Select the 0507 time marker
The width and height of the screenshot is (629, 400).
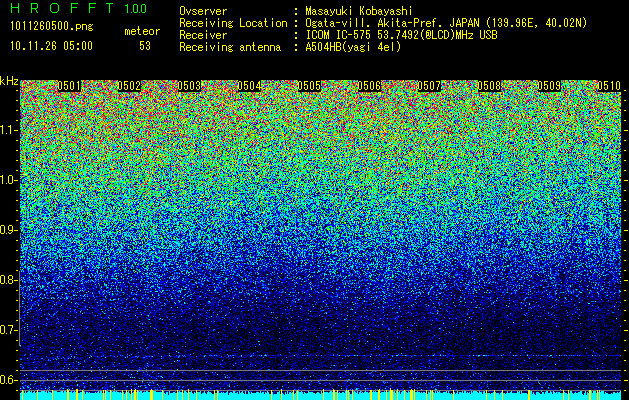click(429, 86)
